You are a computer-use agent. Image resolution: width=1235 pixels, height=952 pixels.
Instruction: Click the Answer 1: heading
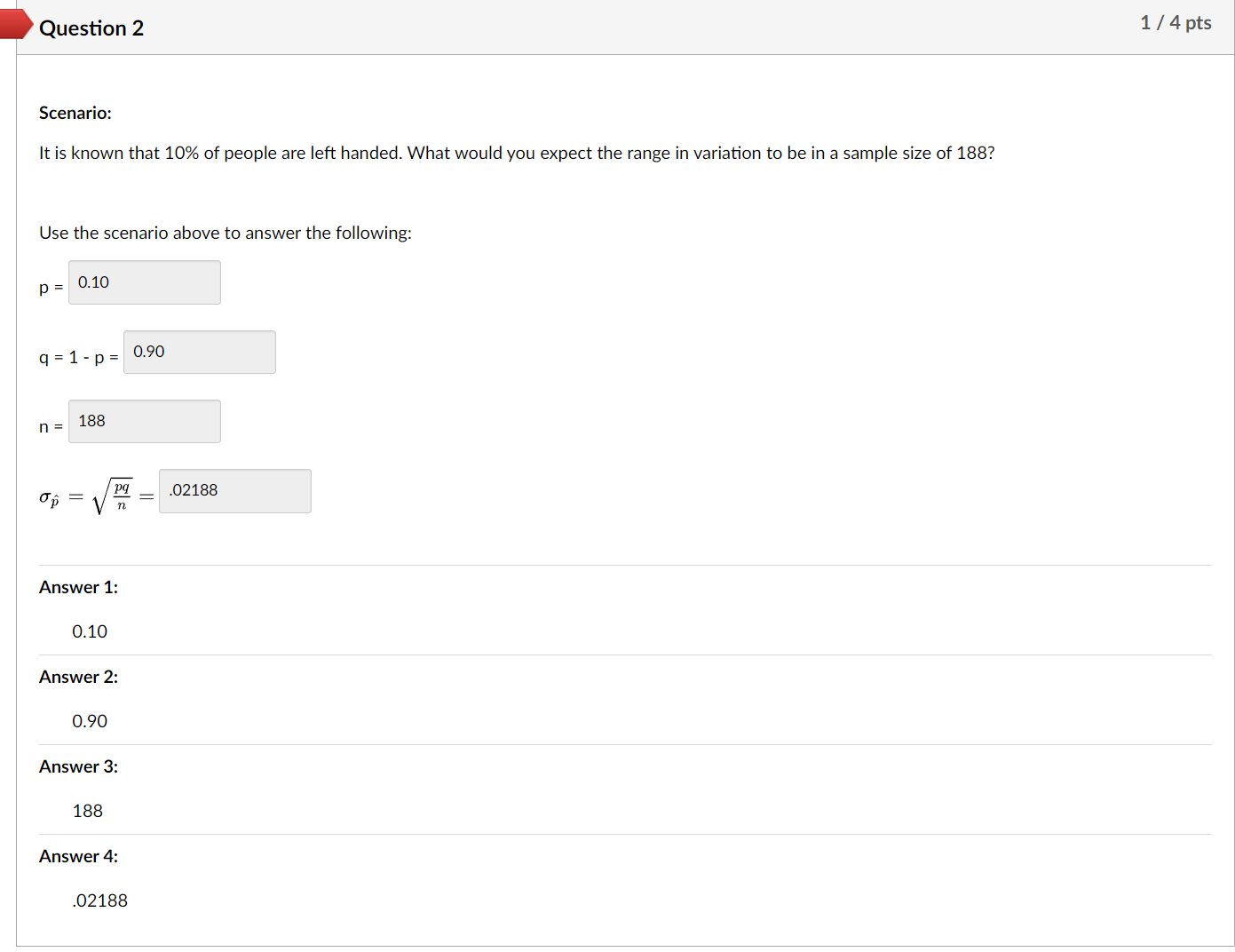(x=78, y=587)
